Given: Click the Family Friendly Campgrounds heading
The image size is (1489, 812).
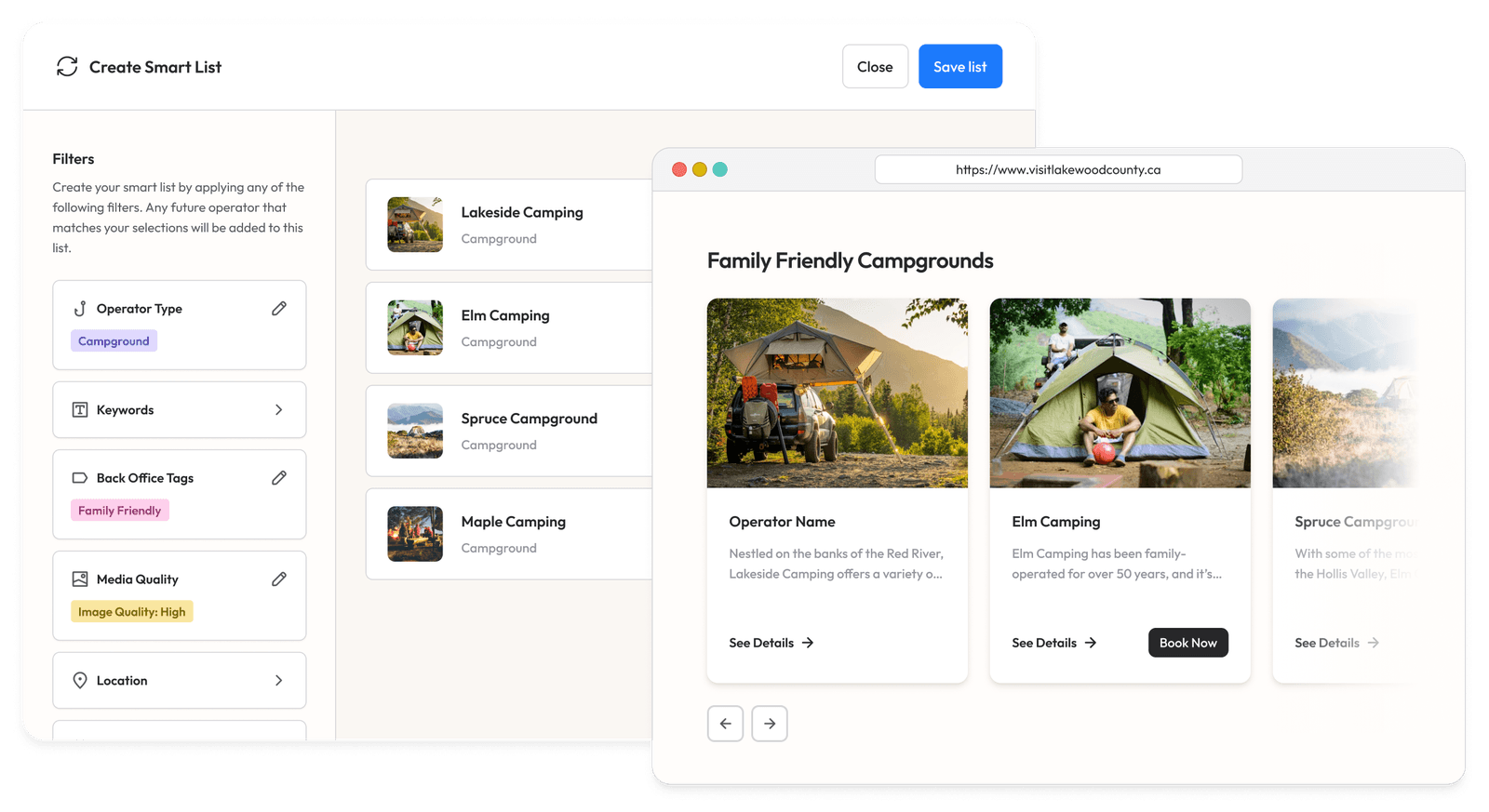Looking at the screenshot, I should pyautogui.click(x=851, y=260).
